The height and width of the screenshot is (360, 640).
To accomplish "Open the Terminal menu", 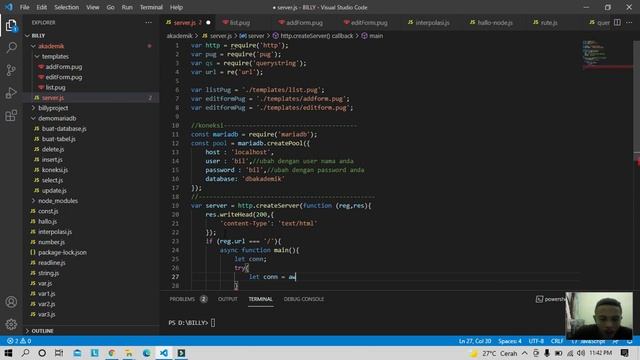I will tap(151, 7).
